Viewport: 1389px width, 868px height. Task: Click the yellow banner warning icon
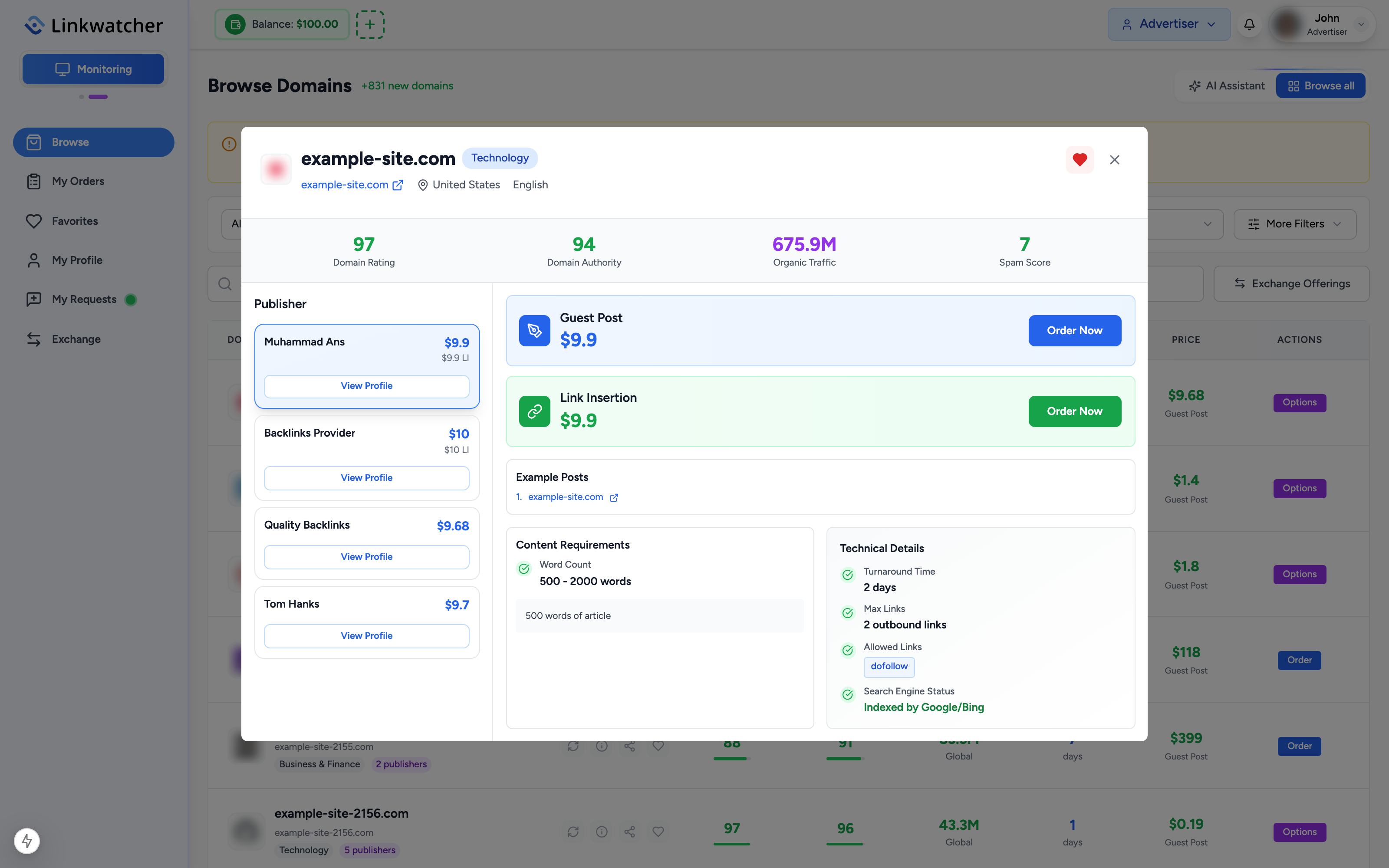229,144
